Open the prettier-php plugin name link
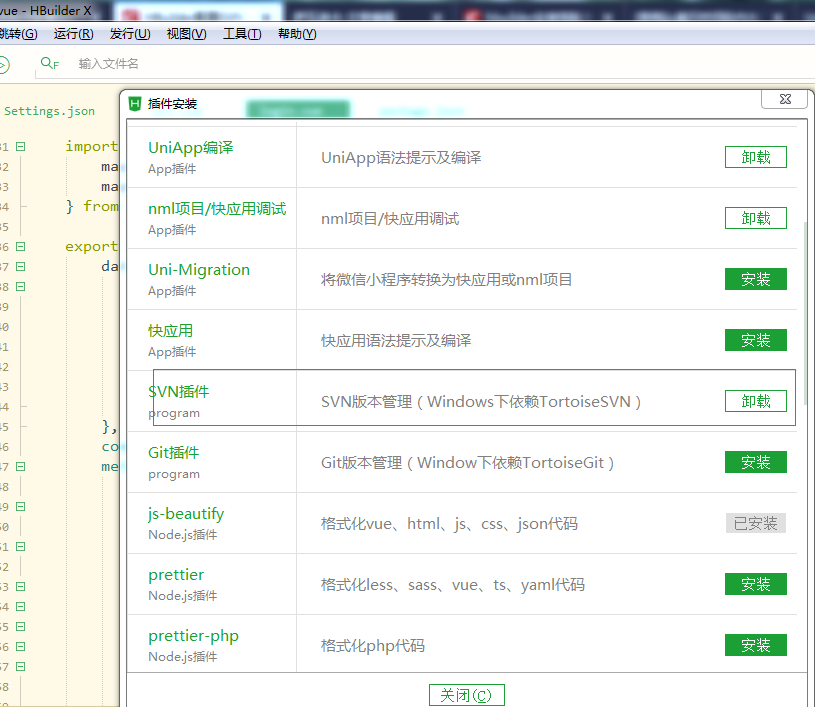815x707 pixels. (x=193, y=635)
